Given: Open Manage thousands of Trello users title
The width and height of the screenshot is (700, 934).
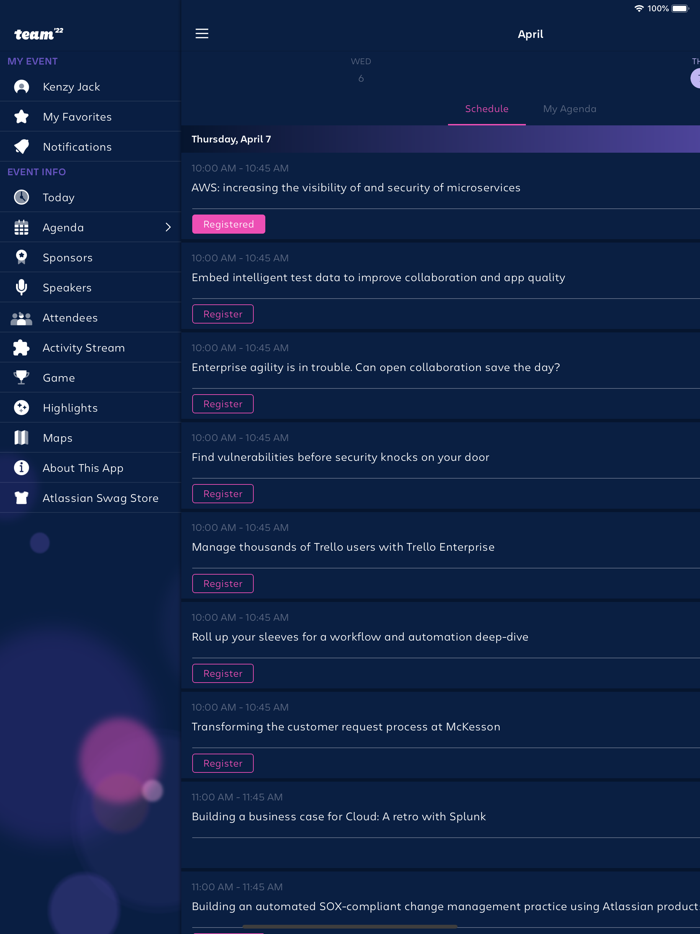Looking at the screenshot, I should (343, 547).
